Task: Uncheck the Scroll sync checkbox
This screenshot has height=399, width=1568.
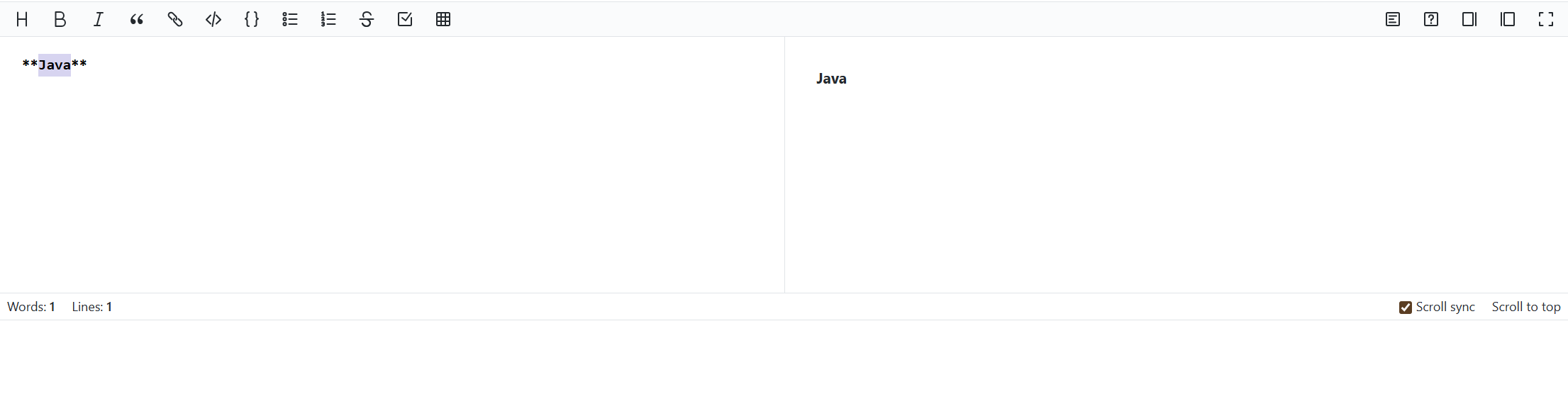Action: pyautogui.click(x=1406, y=308)
